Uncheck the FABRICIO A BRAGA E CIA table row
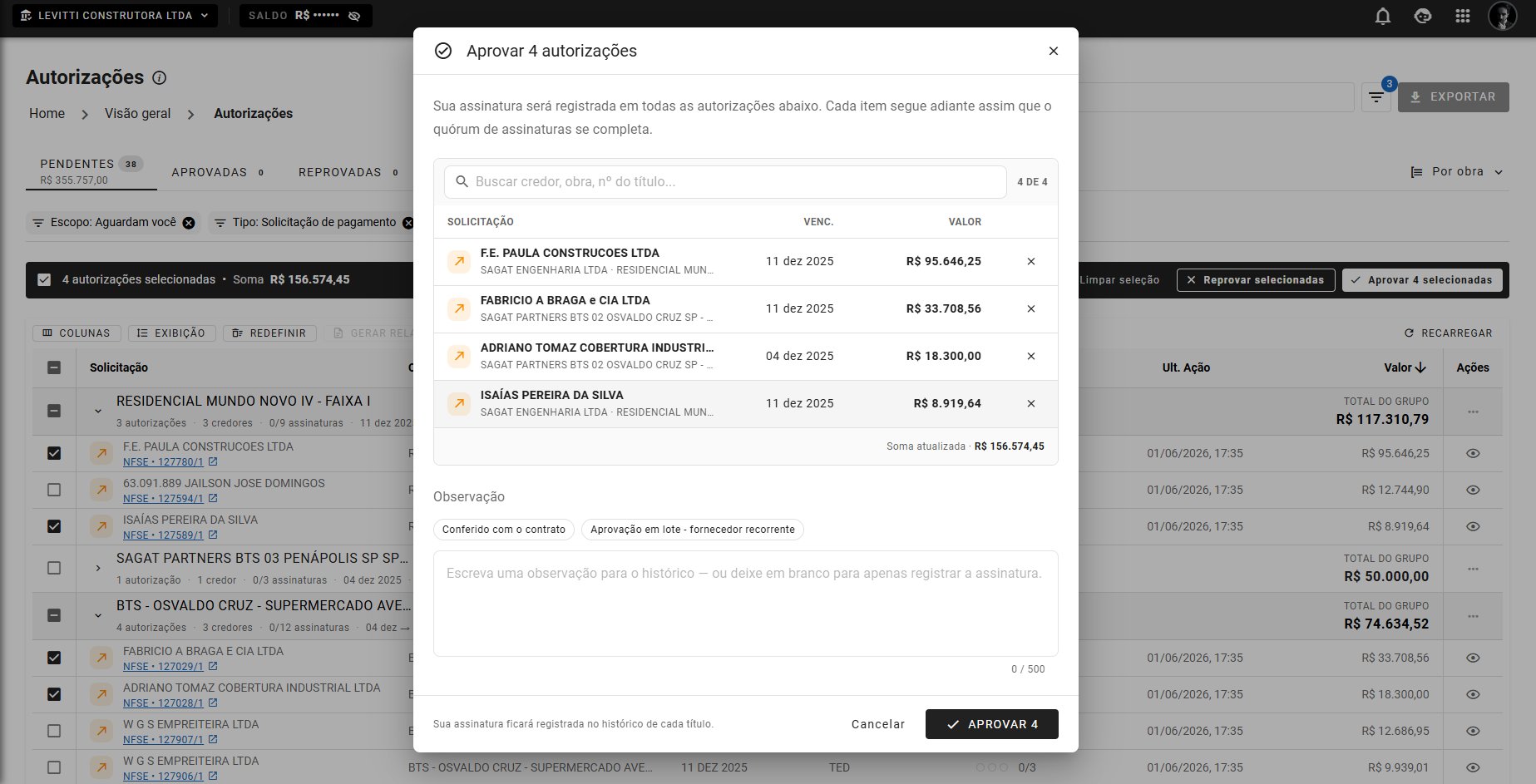1536x784 pixels. click(54, 658)
